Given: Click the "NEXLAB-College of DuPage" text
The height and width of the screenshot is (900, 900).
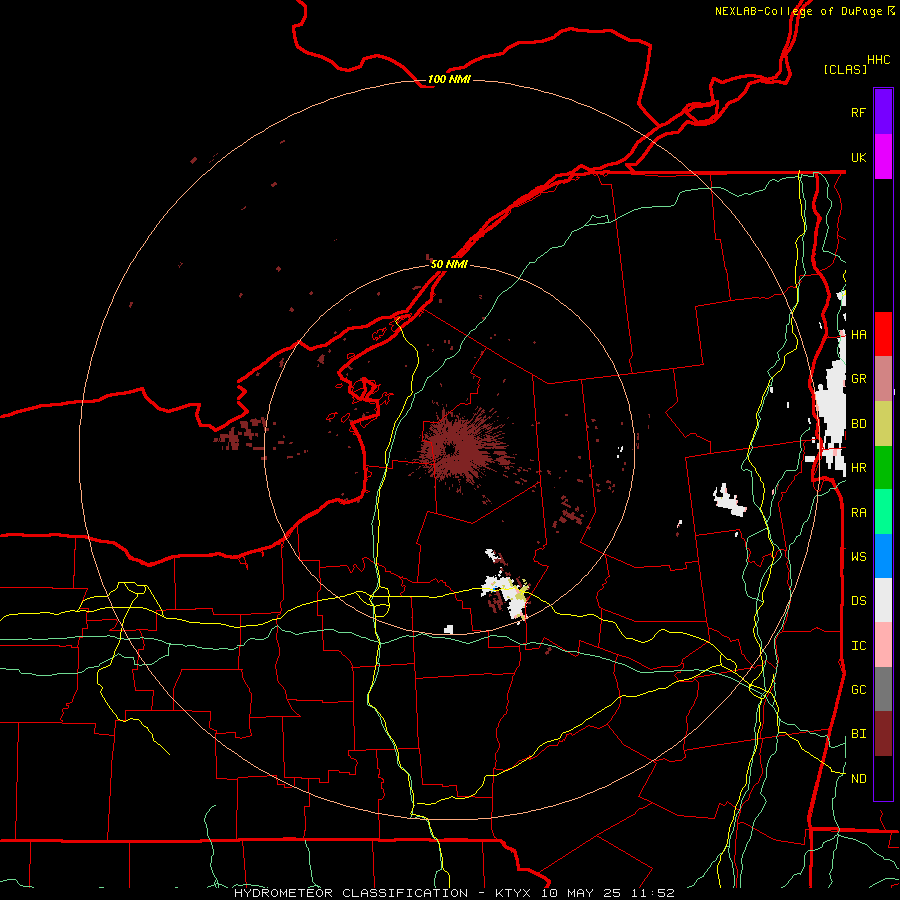Looking at the screenshot, I should point(799,11).
